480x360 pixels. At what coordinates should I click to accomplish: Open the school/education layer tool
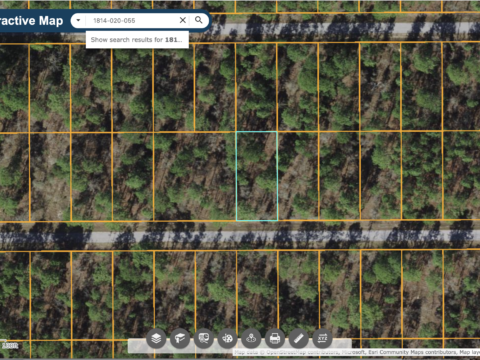tap(180, 339)
